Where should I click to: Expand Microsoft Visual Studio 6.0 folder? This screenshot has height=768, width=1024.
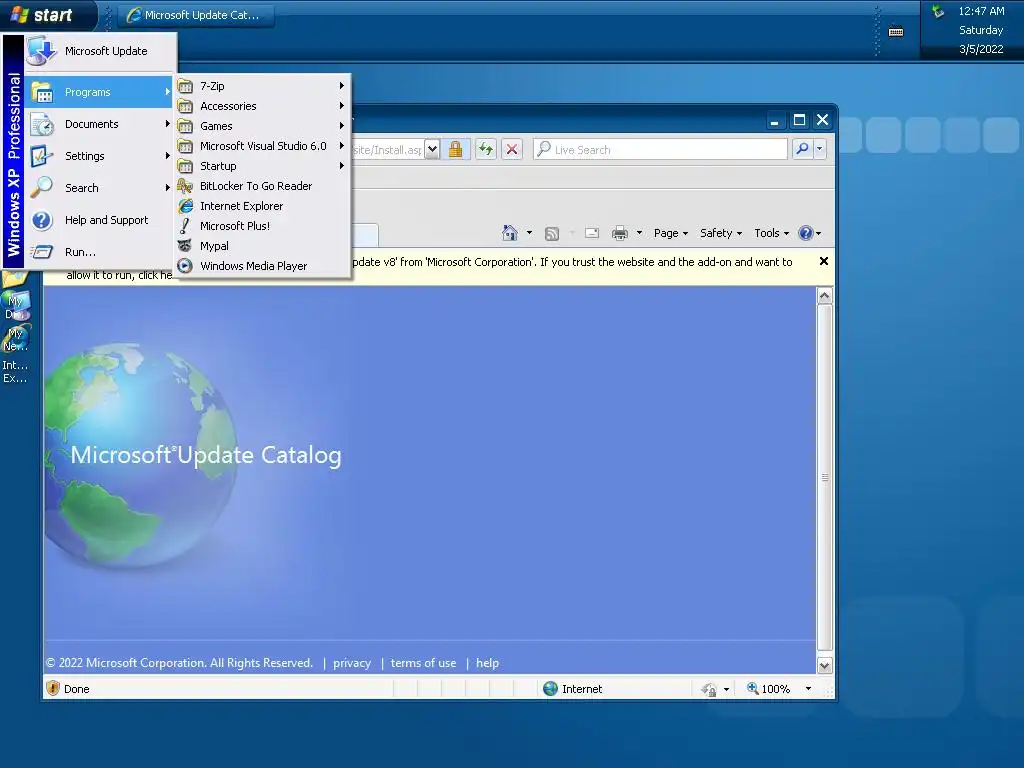tap(263, 146)
